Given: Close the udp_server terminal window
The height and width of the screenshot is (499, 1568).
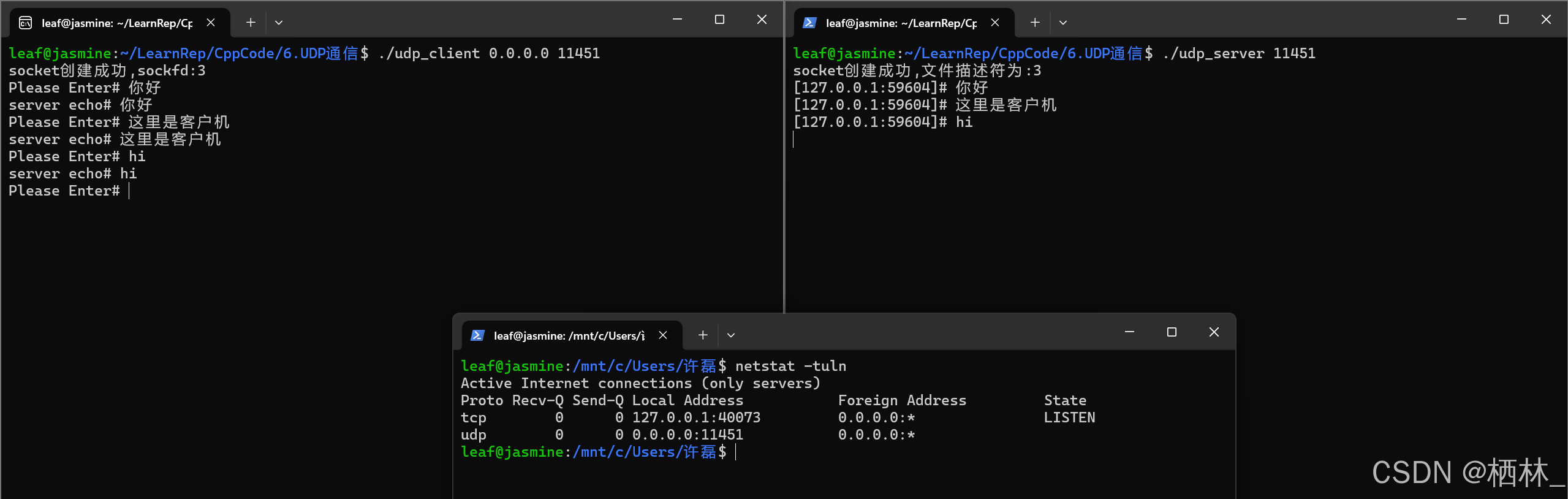Looking at the screenshot, I should pyautogui.click(x=1546, y=20).
